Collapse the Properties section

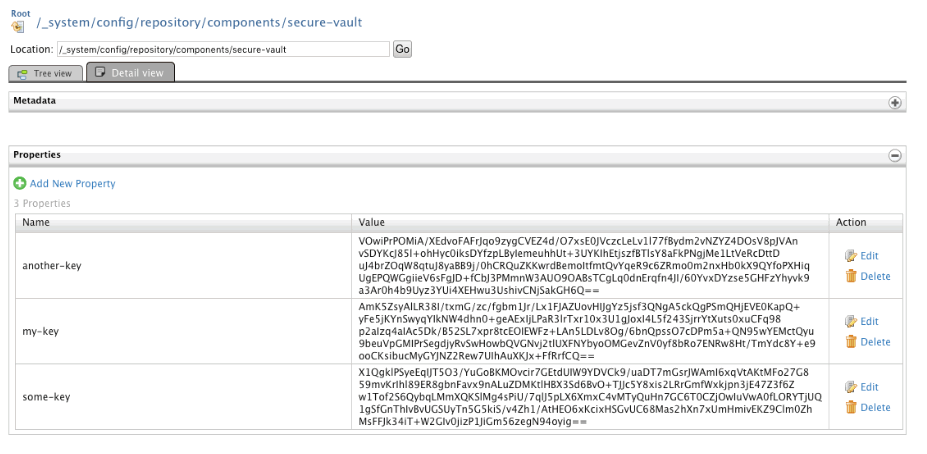click(895, 156)
